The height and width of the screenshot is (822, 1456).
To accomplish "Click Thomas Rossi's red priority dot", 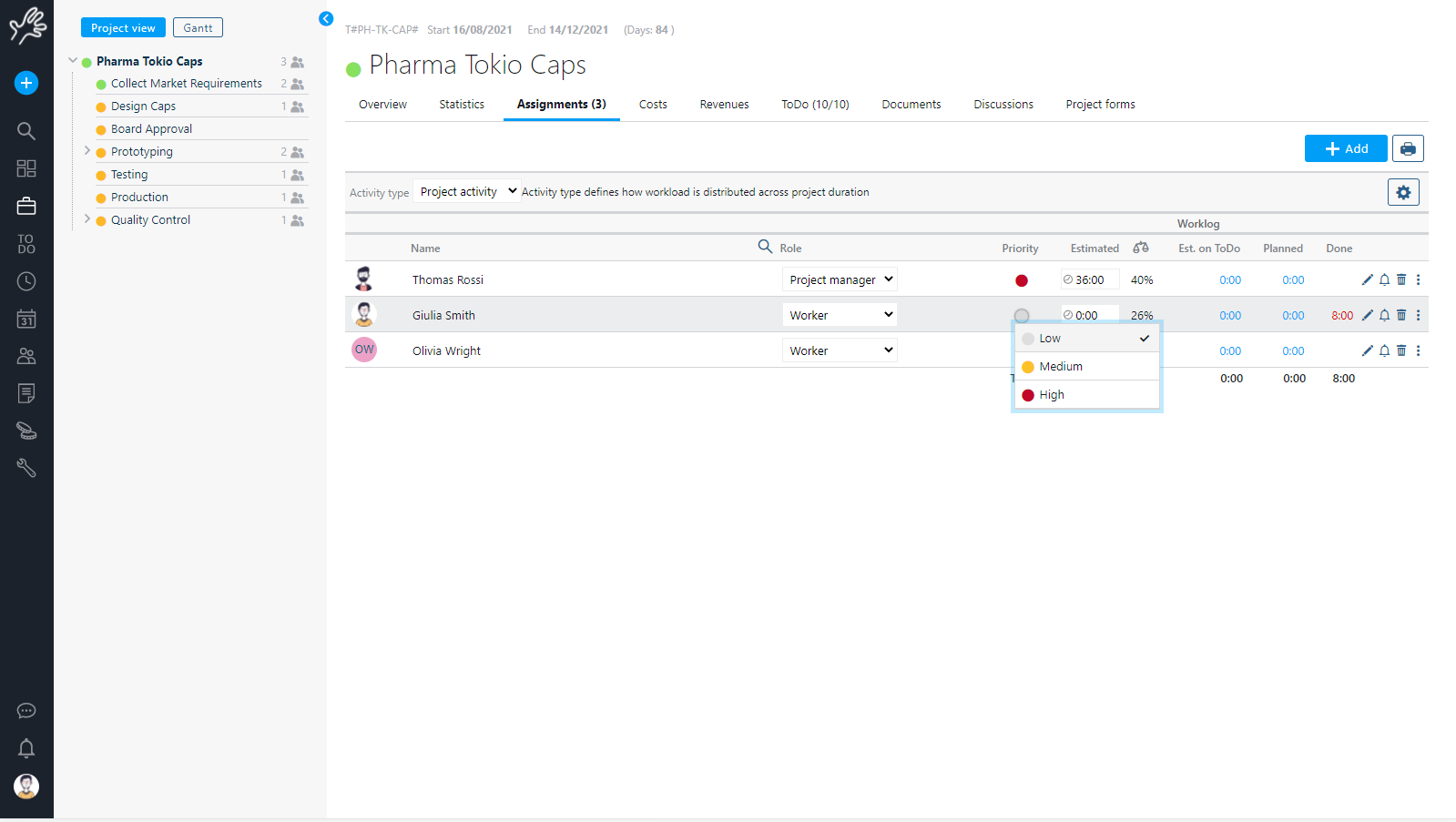I will point(1022,280).
